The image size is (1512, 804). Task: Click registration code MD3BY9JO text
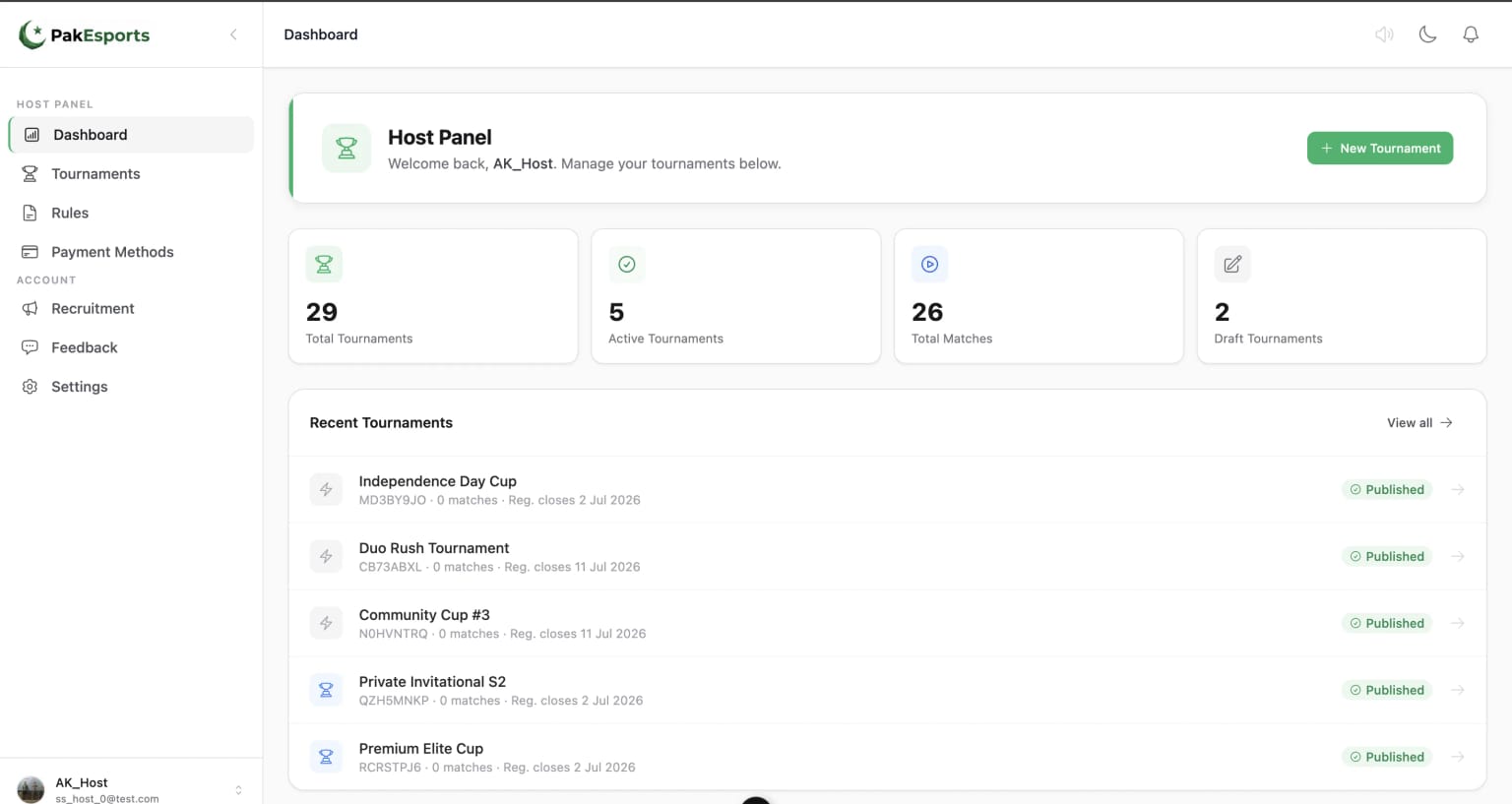click(393, 500)
